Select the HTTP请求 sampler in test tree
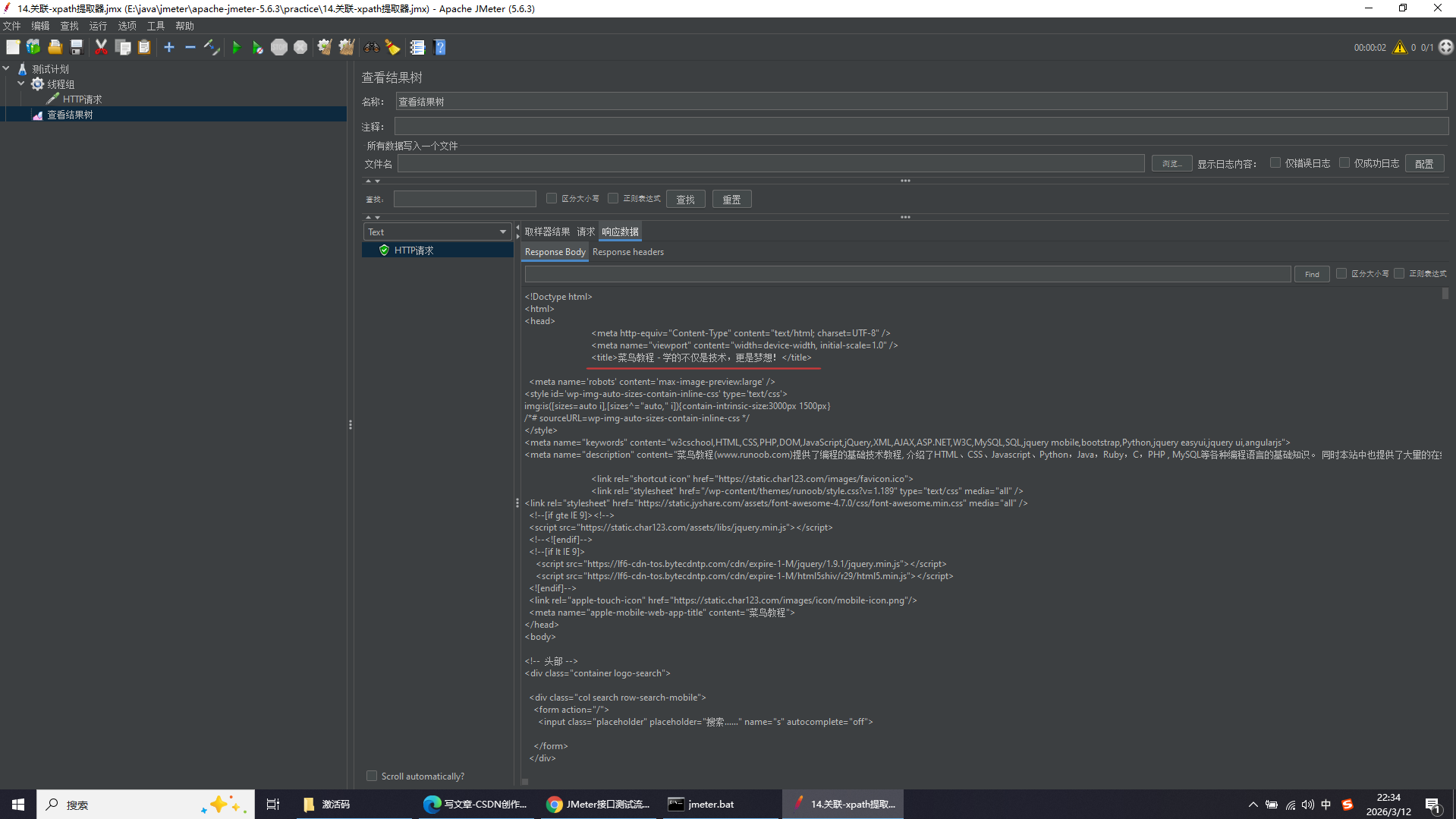The image size is (1456, 819). pyautogui.click(x=82, y=99)
